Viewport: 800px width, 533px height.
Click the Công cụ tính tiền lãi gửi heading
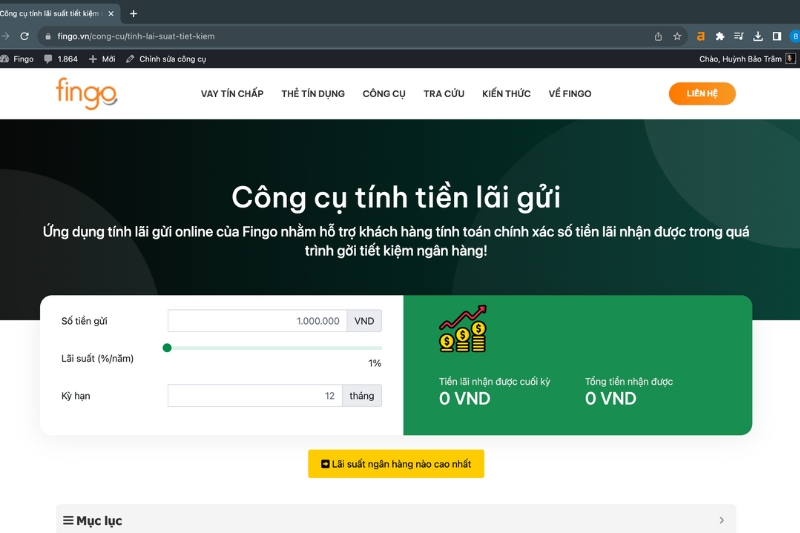[396, 197]
